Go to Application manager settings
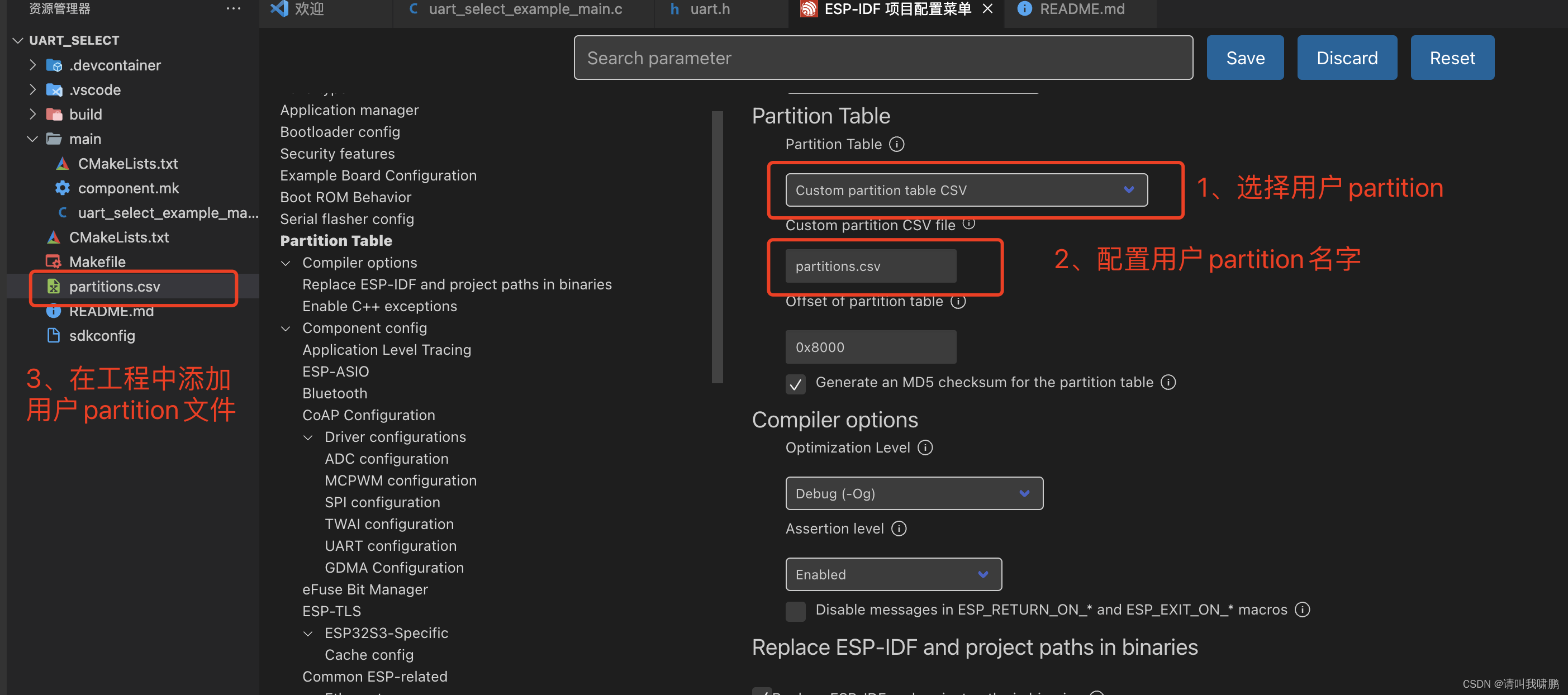This screenshot has width=1568, height=695. click(x=349, y=110)
